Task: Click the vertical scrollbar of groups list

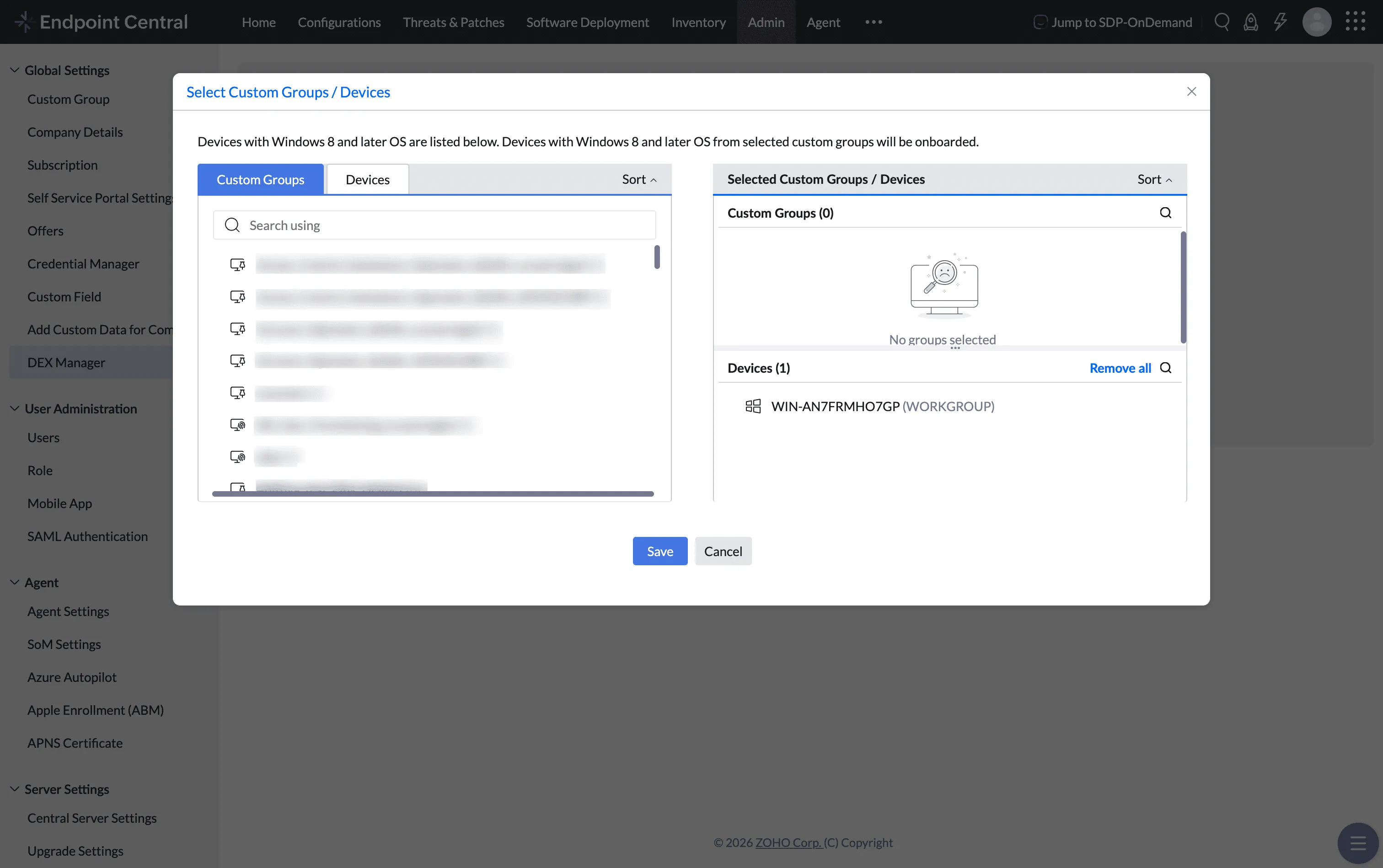Action: coord(657,257)
